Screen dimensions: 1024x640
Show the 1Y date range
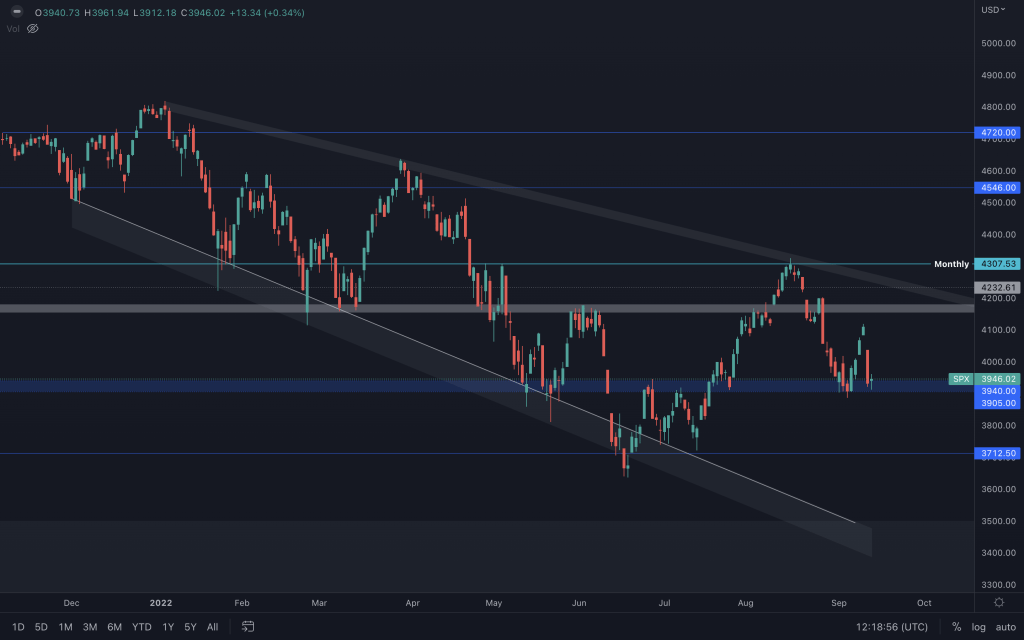(x=168, y=627)
